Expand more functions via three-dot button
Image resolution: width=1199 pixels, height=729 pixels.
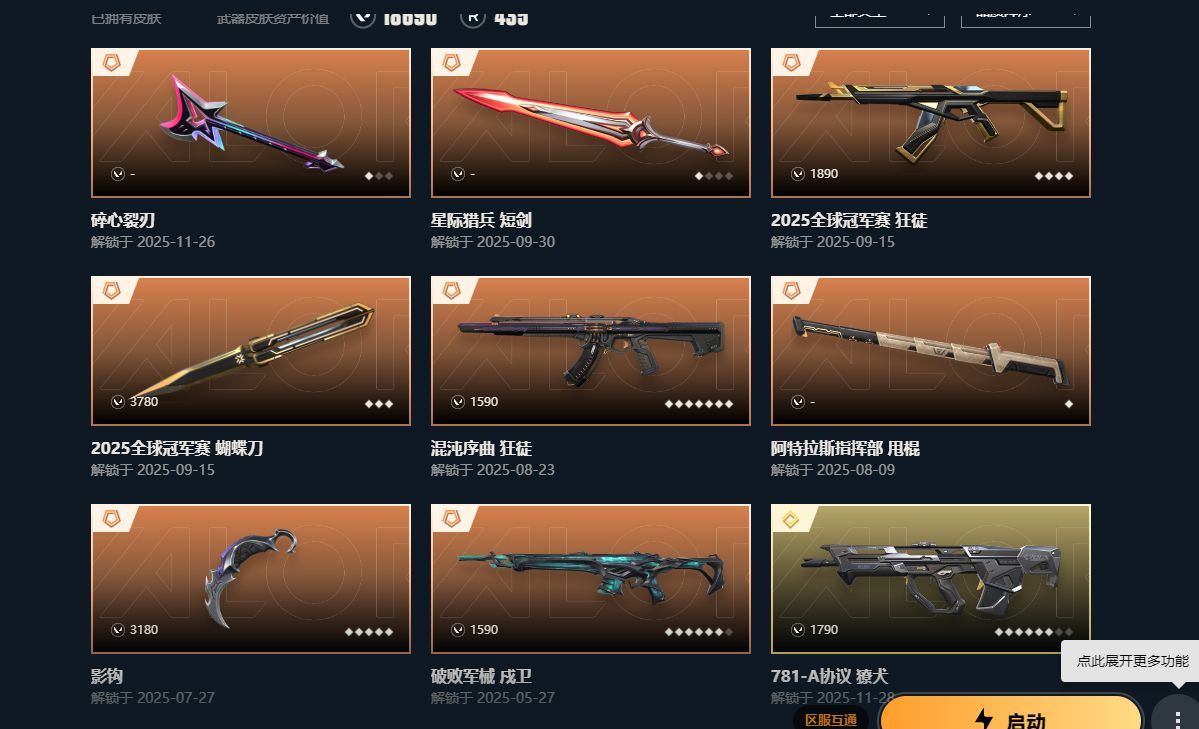(x=1177, y=716)
